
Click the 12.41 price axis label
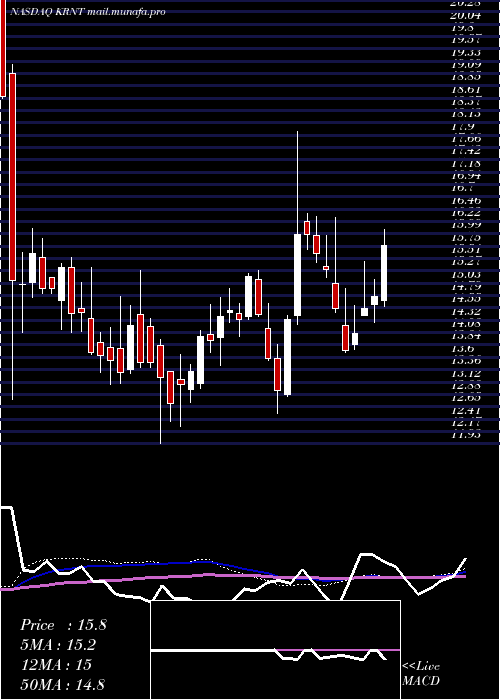point(466,410)
